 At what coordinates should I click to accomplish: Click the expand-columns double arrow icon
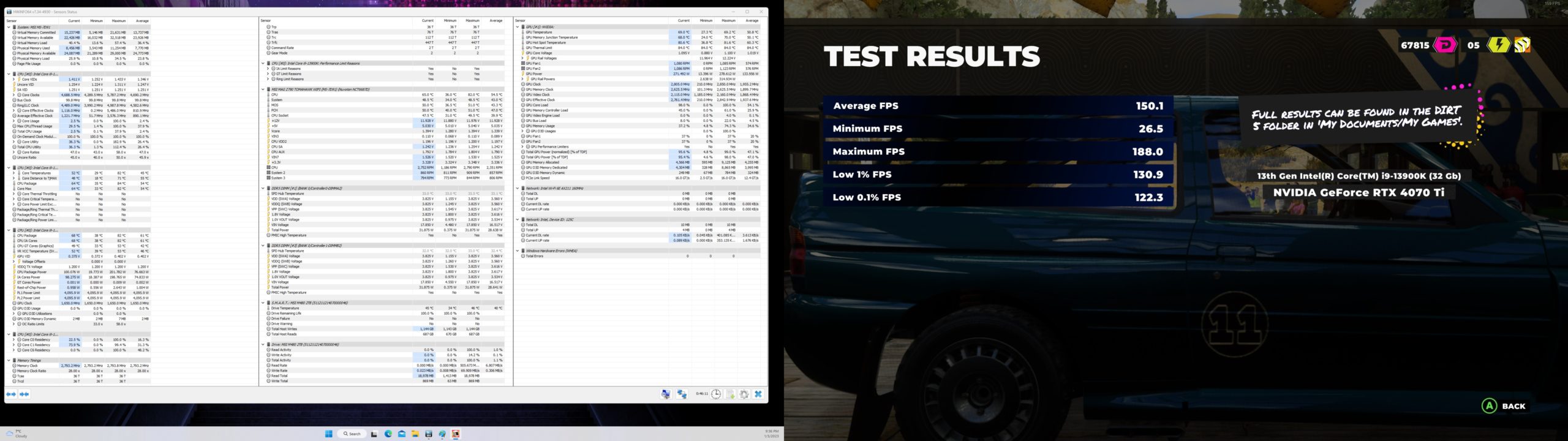coord(11,394)
